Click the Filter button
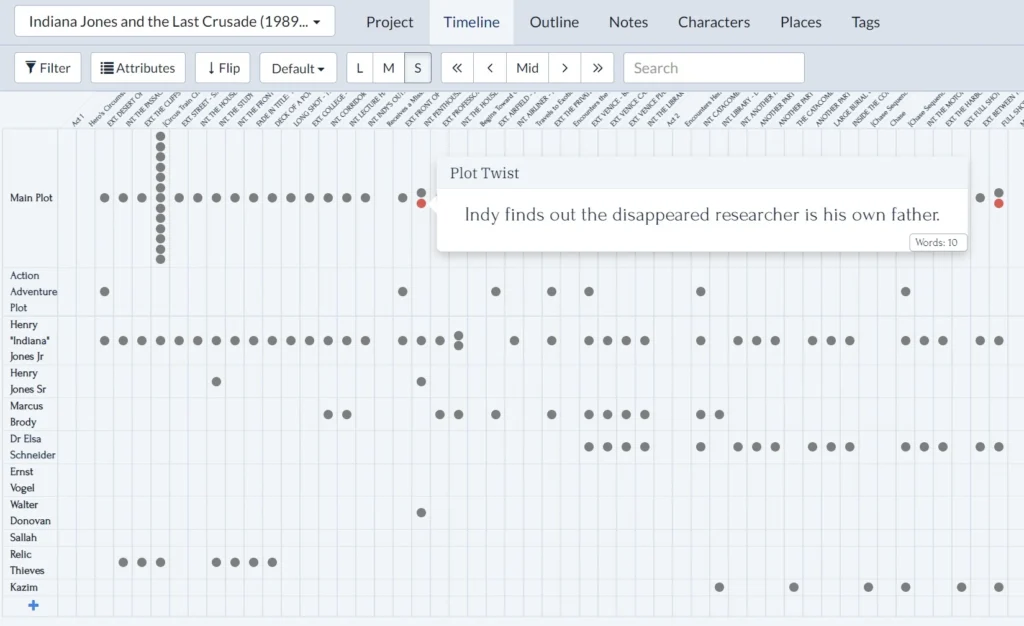Image resolution: width=1024 pixels, height=626 pixels. point(48,68)
